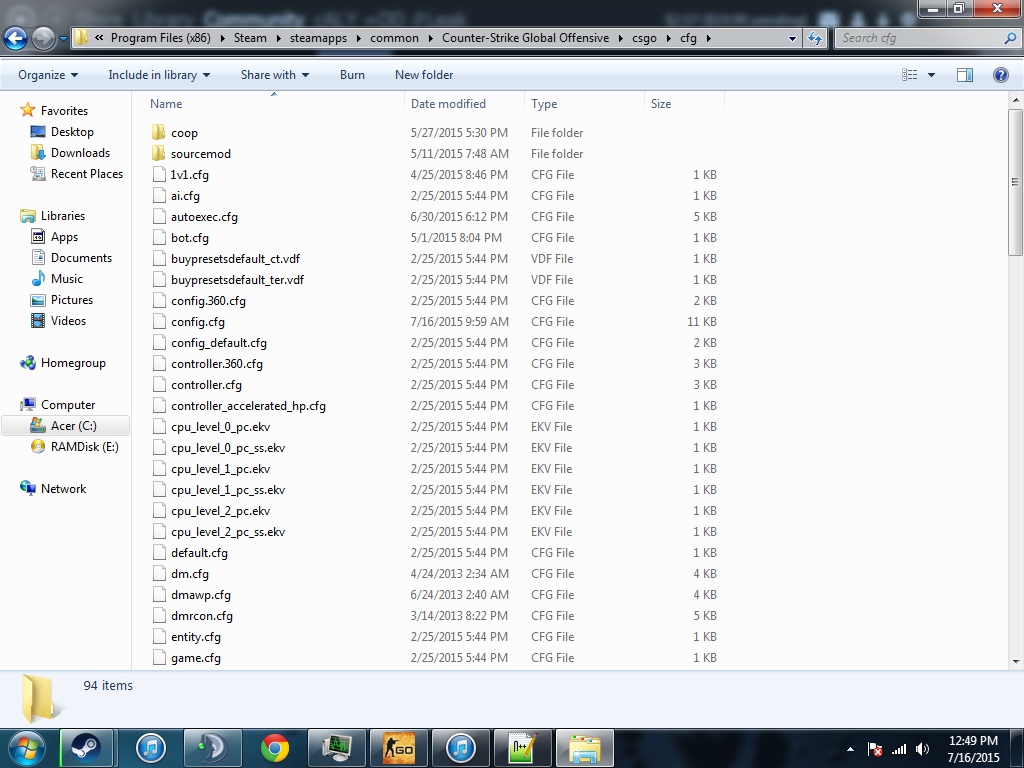Select the config.cfg file icon
The height and width of the screenshot is (768, 1024).
click(x=159, y=321)
